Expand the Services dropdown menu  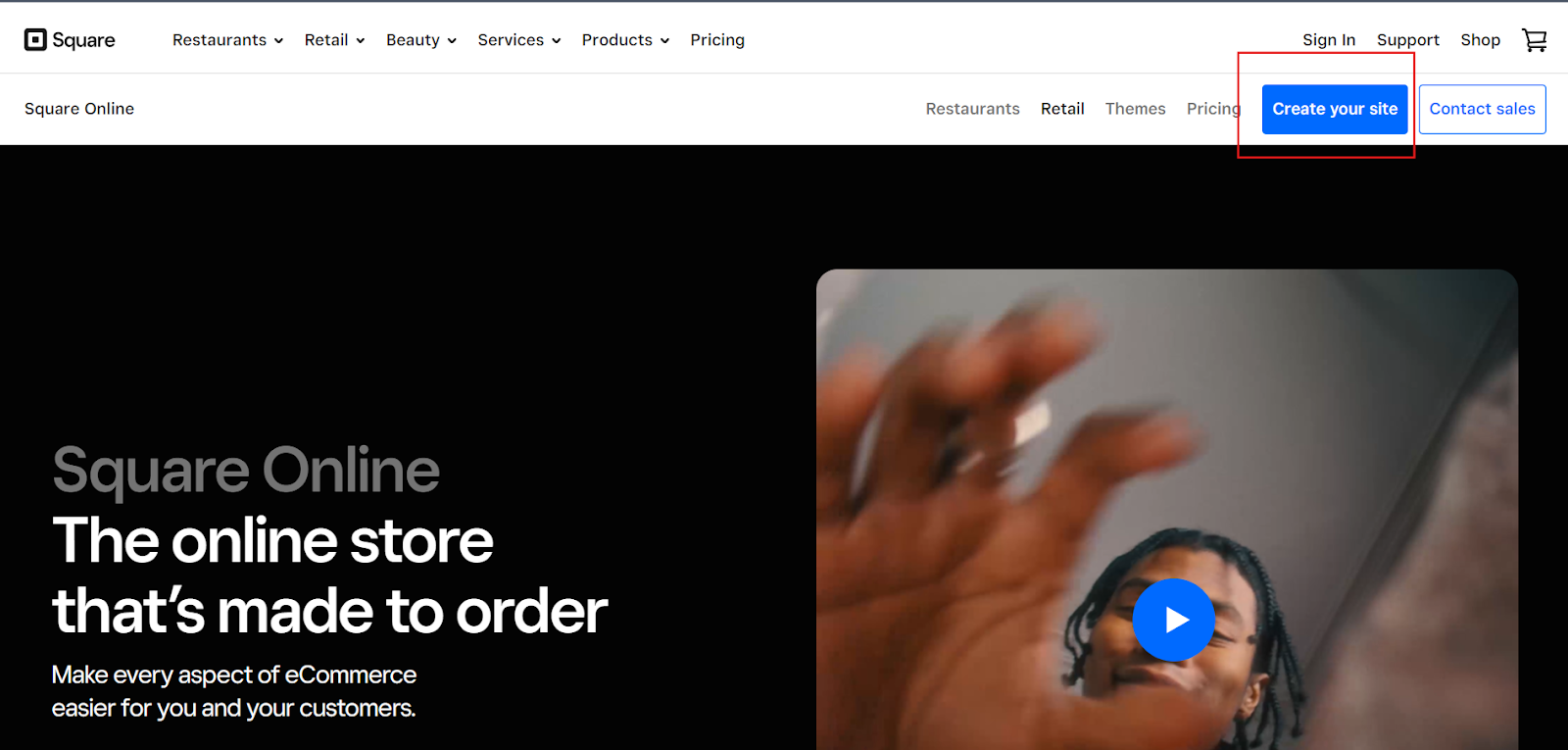tap(519, 40)
